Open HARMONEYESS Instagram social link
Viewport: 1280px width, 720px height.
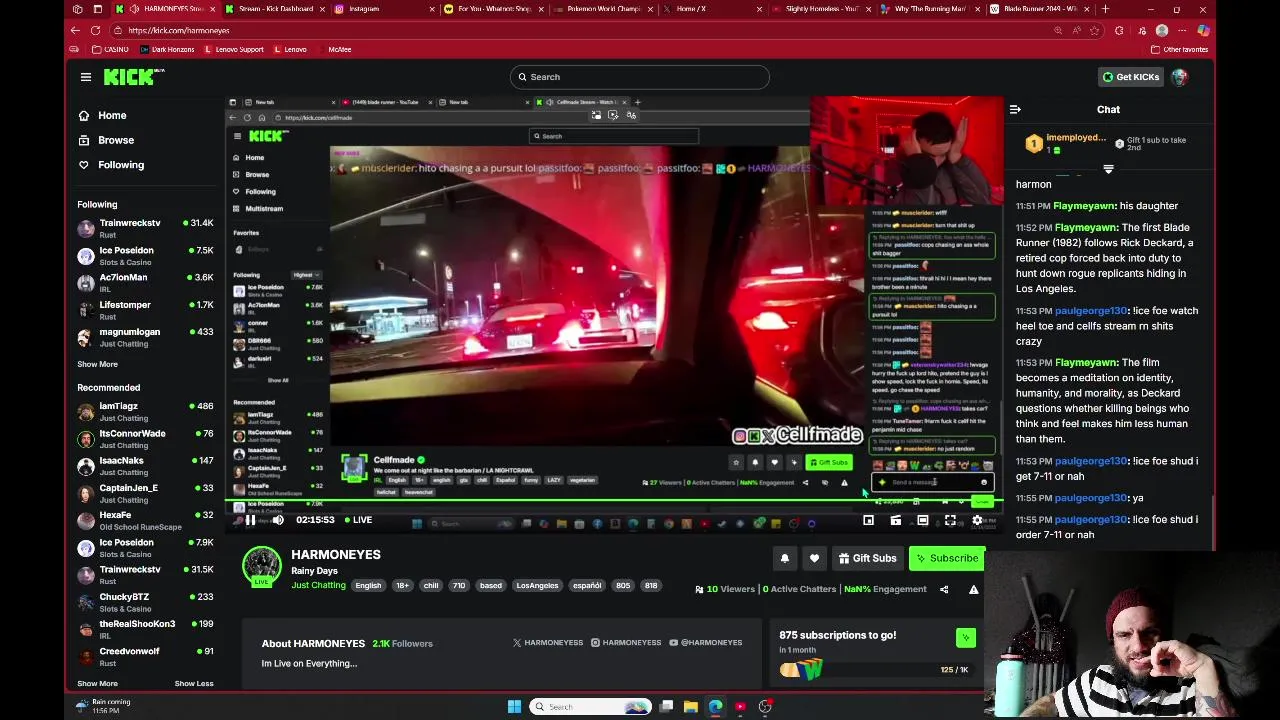click(626, 643)
